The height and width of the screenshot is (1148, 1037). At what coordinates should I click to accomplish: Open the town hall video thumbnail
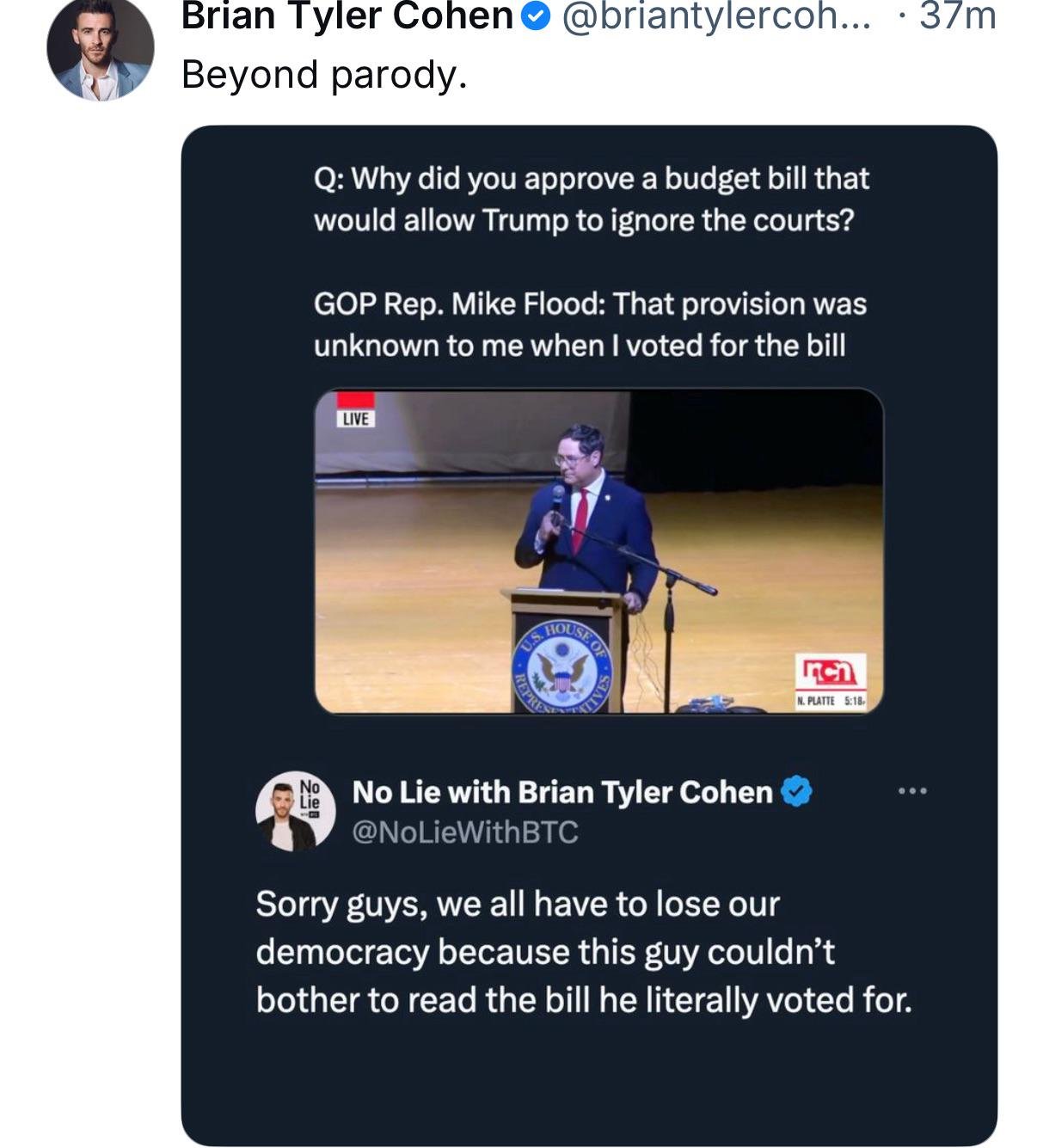[x=598, y=550]
